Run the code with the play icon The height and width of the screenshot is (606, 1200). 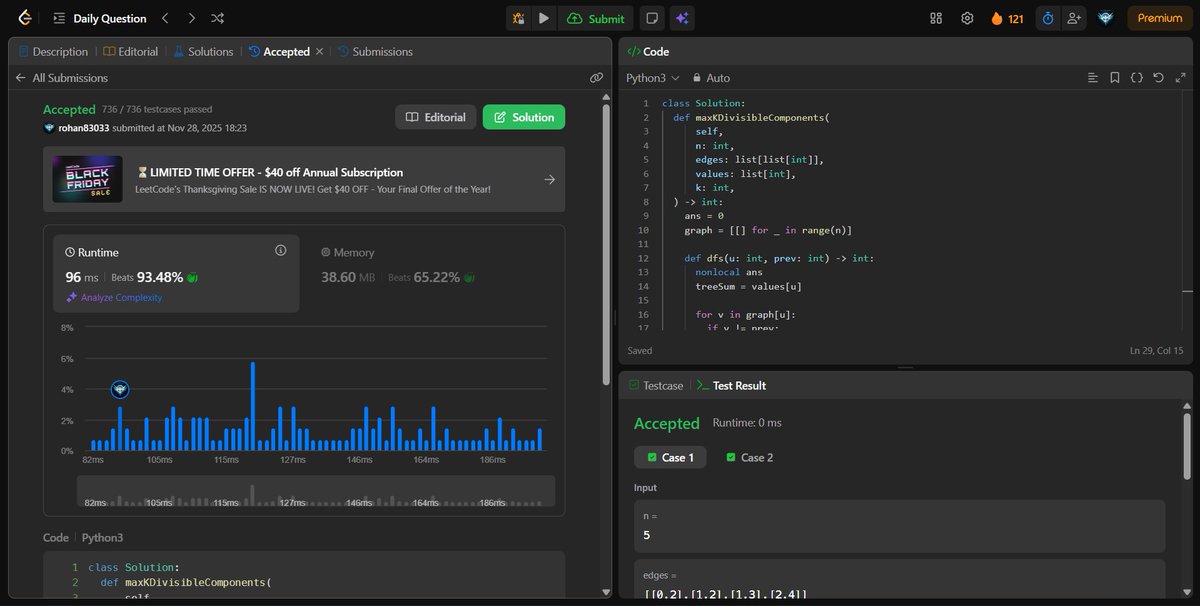click(542, 18)
